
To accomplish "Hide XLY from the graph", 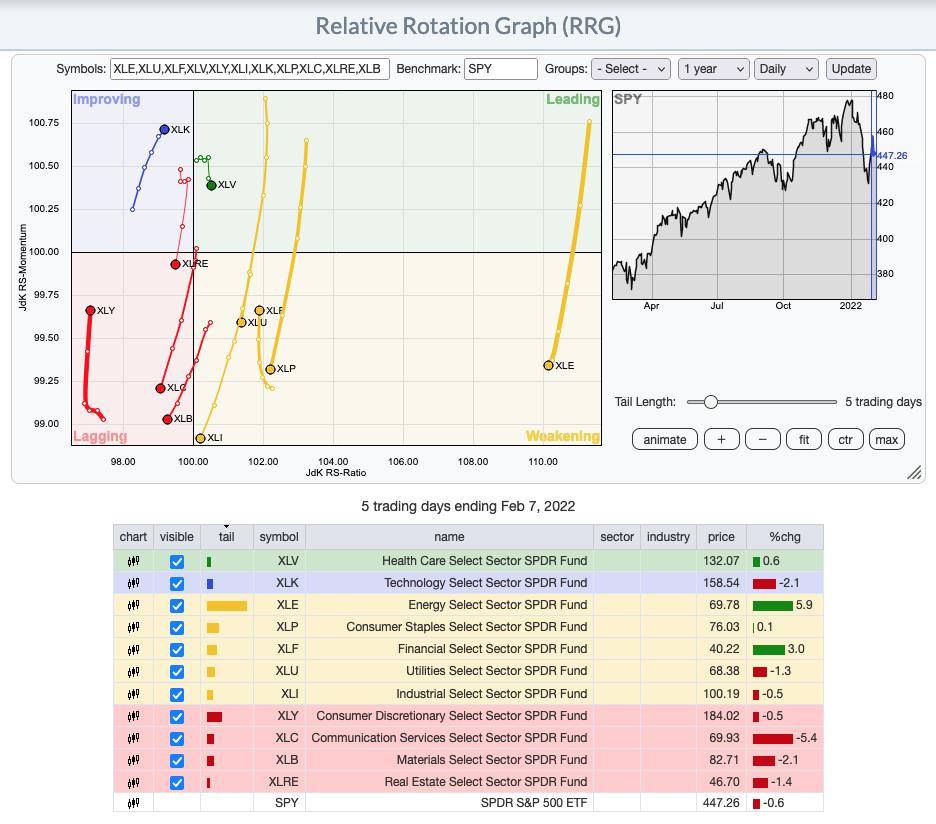I will 177,717.
